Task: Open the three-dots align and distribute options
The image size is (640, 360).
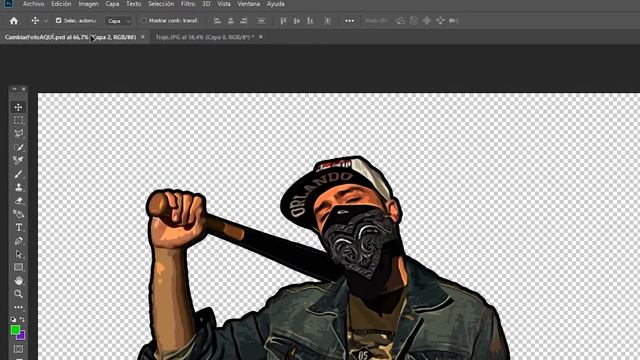Action: (x=349, y=20)
